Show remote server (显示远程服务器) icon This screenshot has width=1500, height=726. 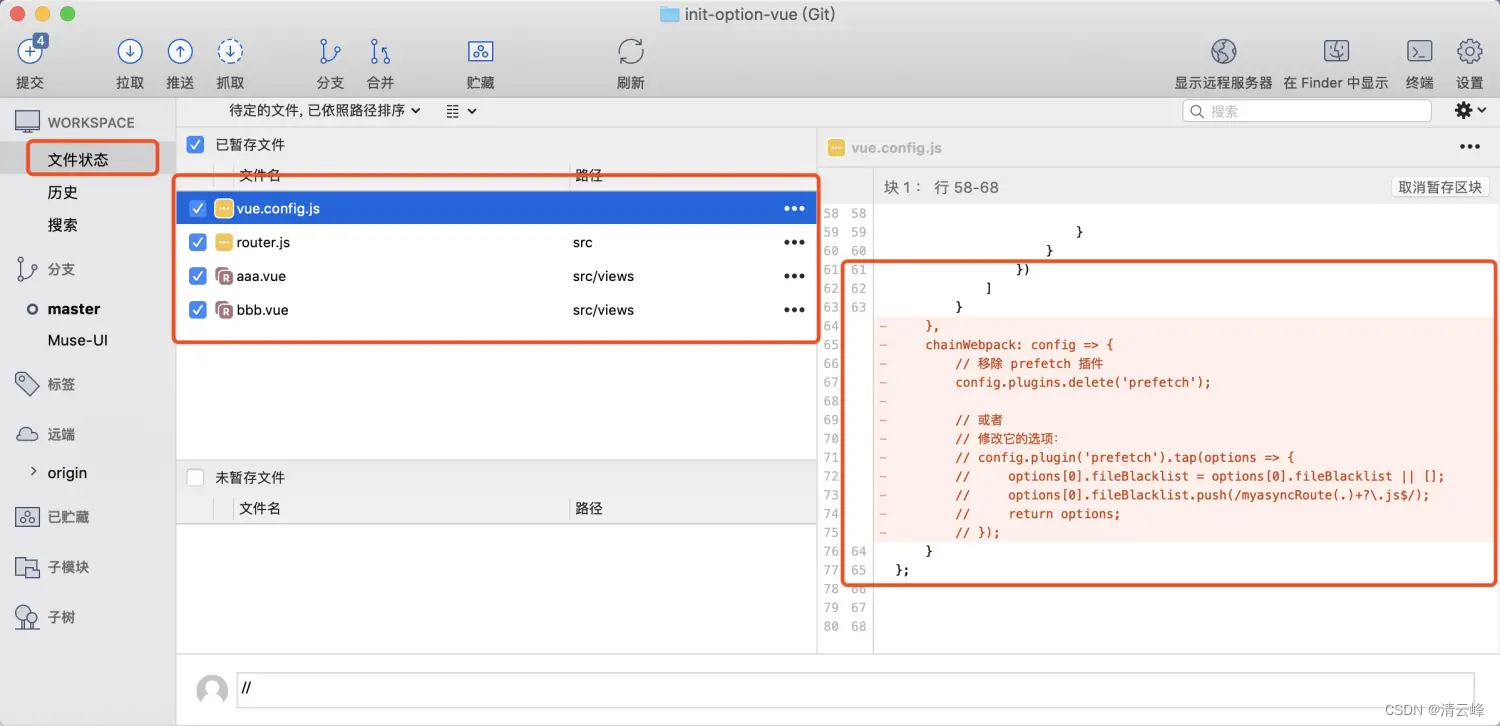pos(1223,51)
